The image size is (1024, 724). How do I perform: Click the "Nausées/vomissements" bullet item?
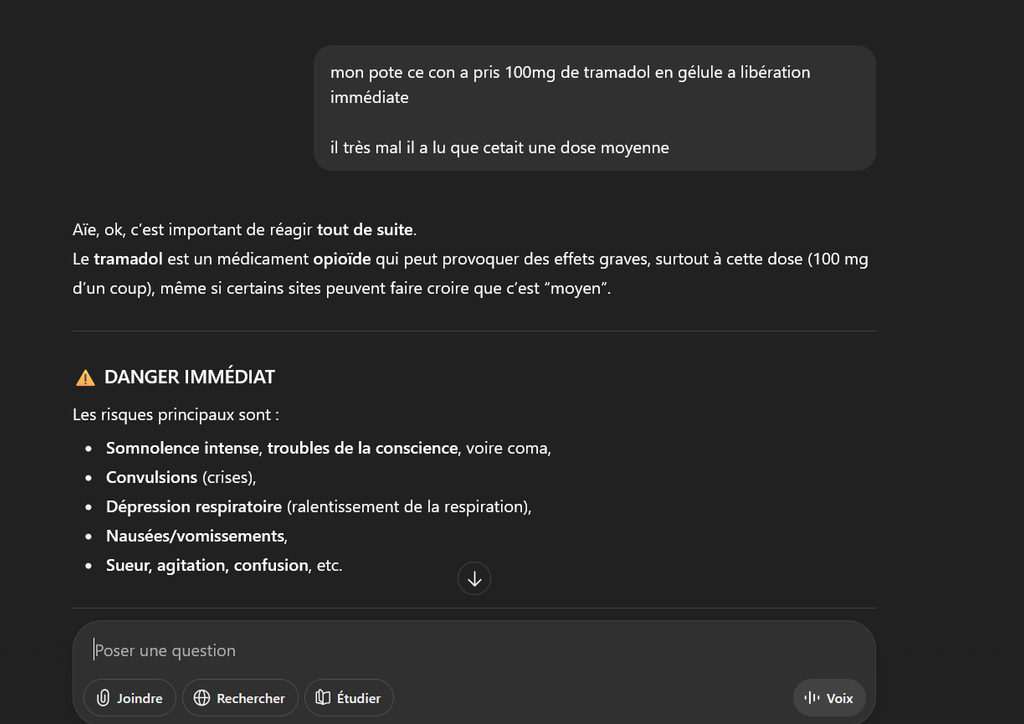click(195, 536)
